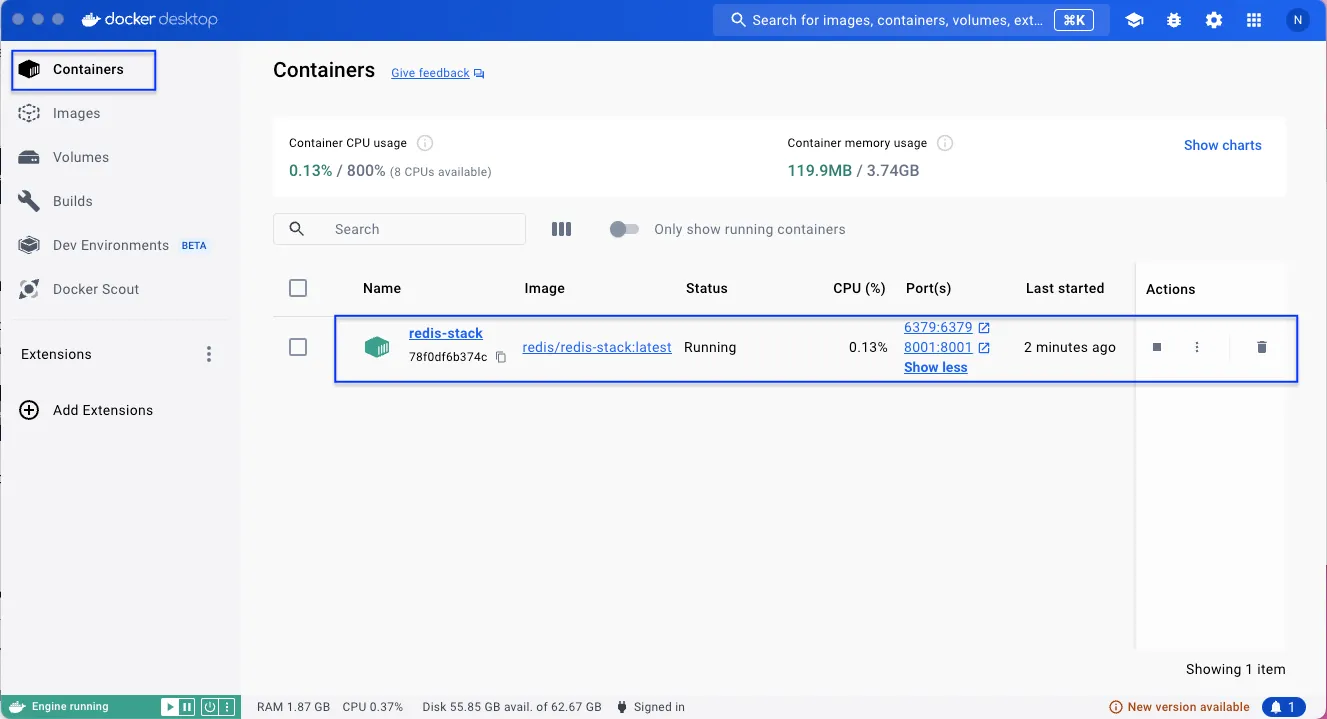This screenshot has width=1327, height=719.
Task: Click Show charts
Action: point(1222,145)
